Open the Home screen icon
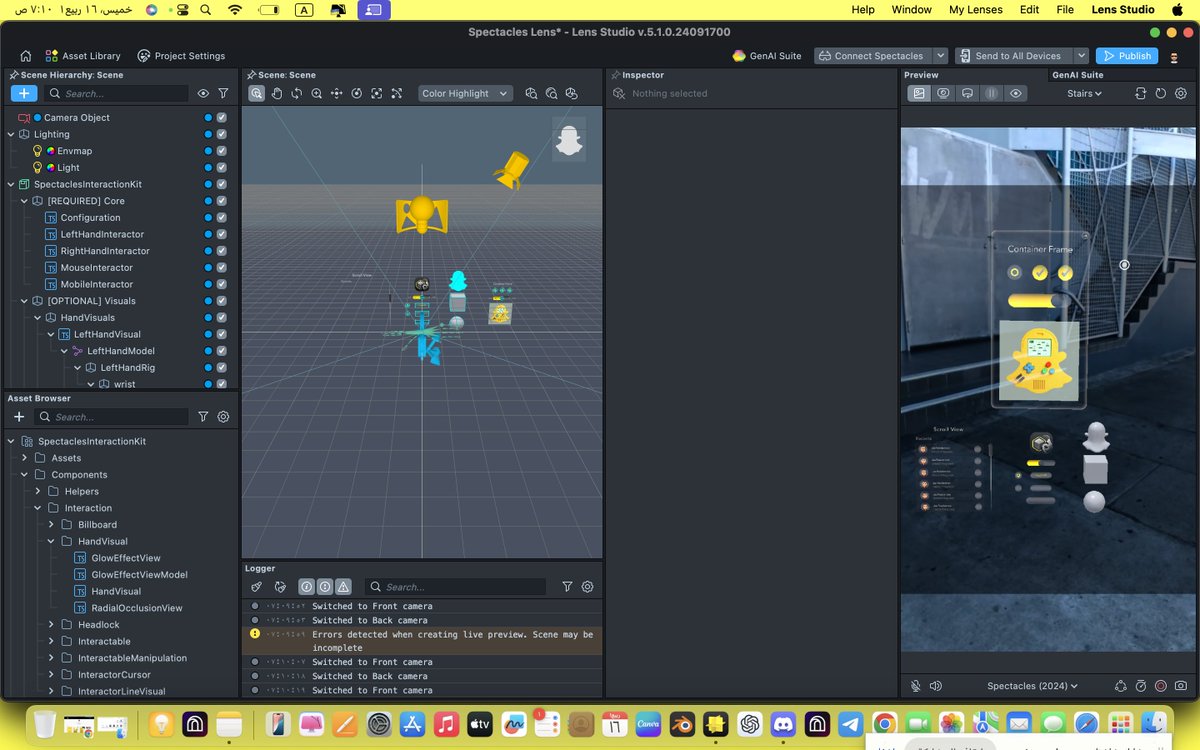The height and width of the screenshot is (750, 1200). pos(25,56)
